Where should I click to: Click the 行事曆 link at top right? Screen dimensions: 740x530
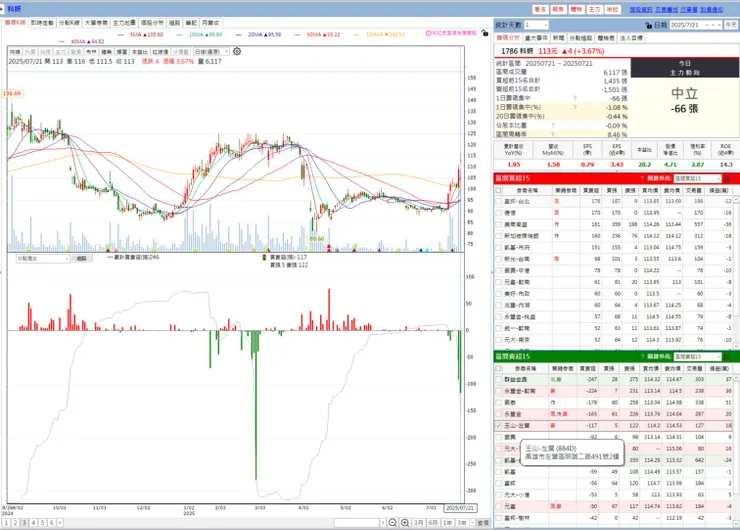[x=689, y=9]
